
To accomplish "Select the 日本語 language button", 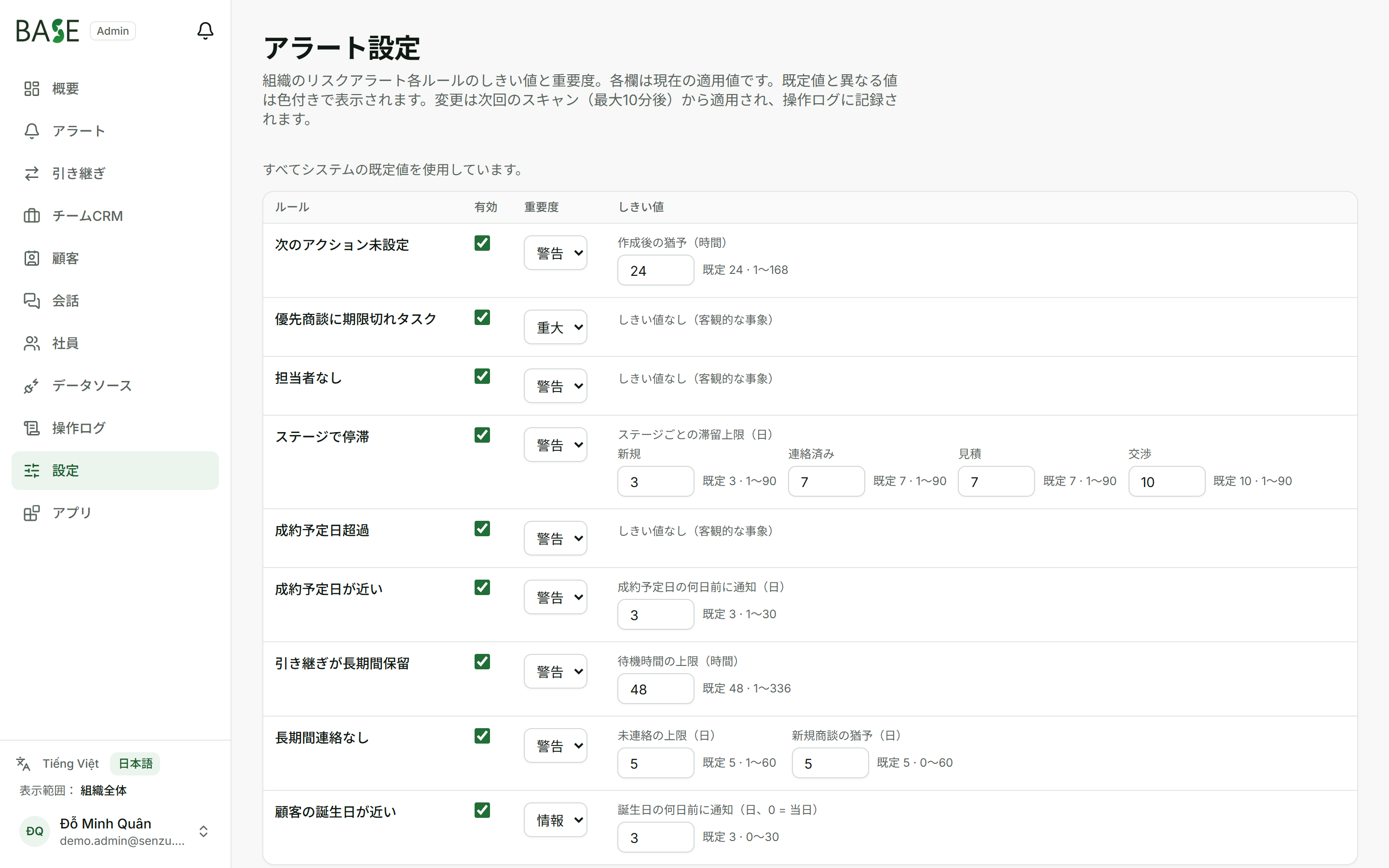I will tap(136, 763).
